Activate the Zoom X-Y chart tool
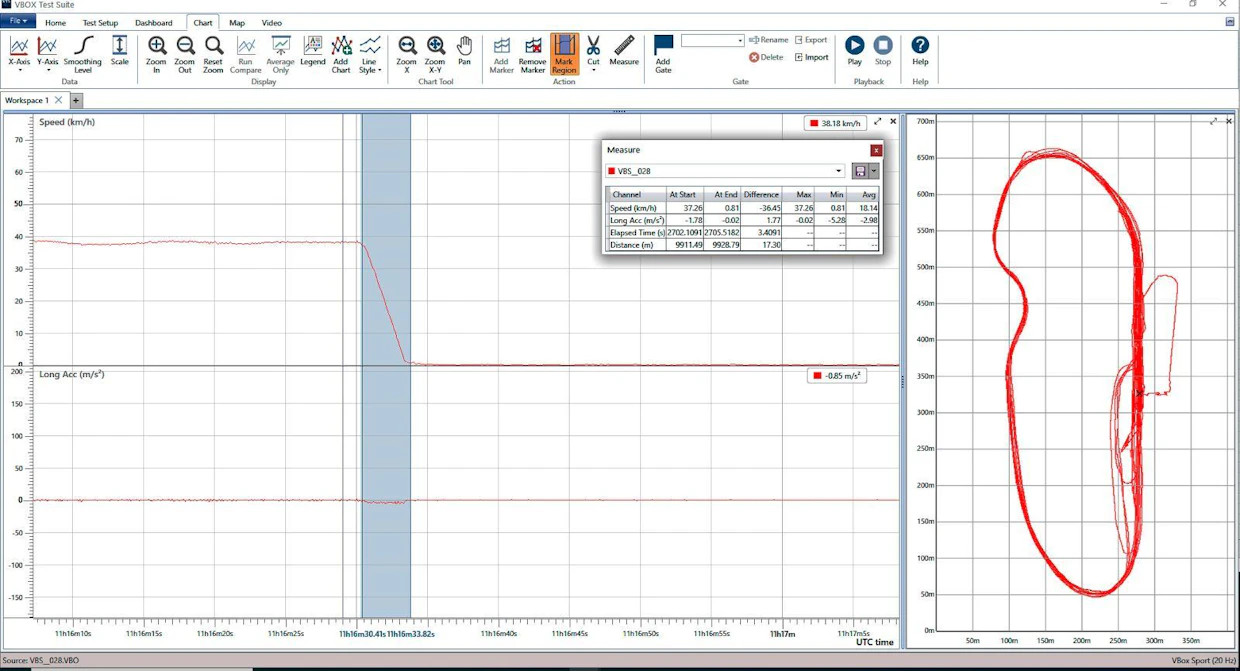Viewport: 1240px width, 671px height. (x=435, y=54)
